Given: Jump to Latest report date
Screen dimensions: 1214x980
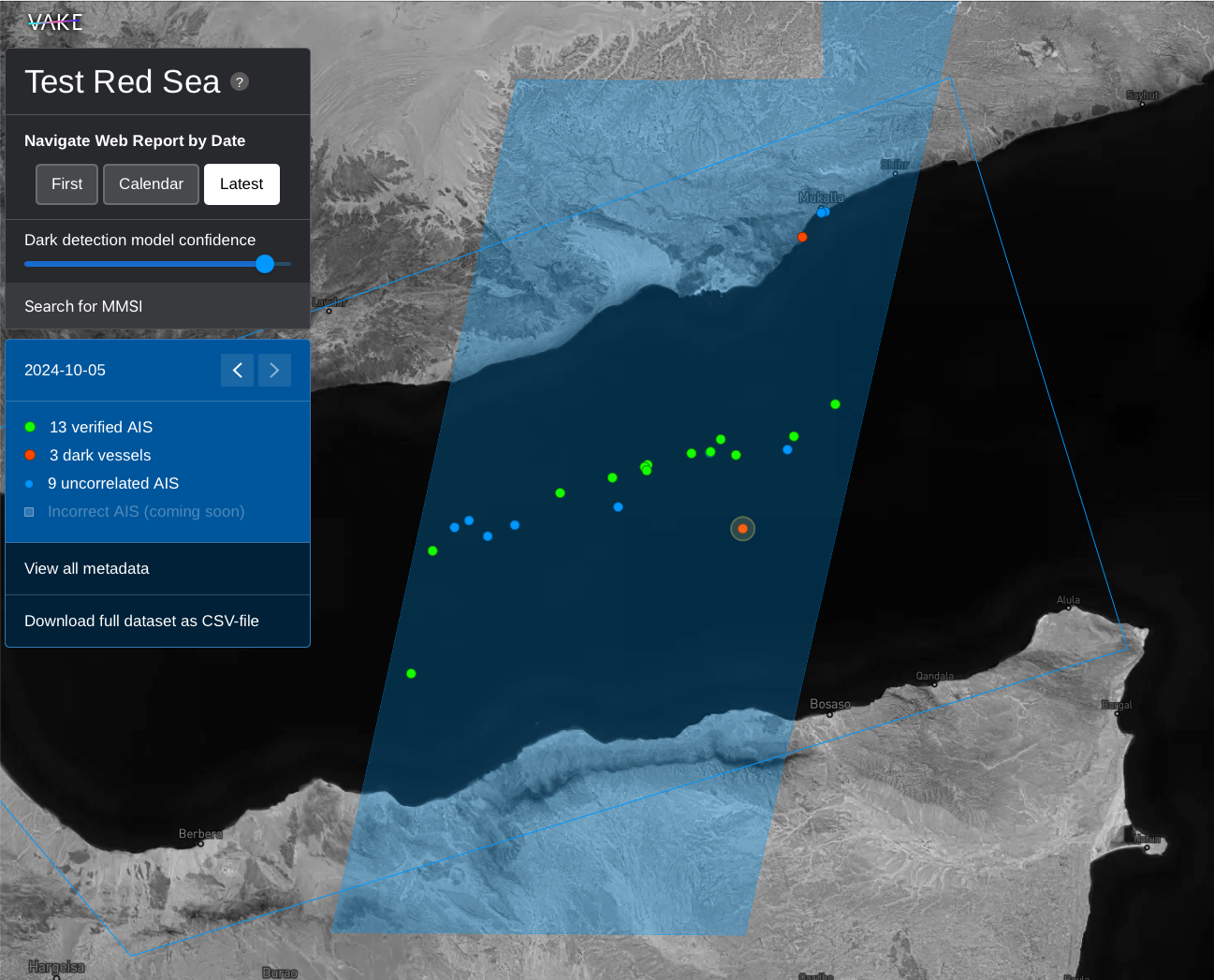Looking at the screenshot, I should [x=241, y=184].
